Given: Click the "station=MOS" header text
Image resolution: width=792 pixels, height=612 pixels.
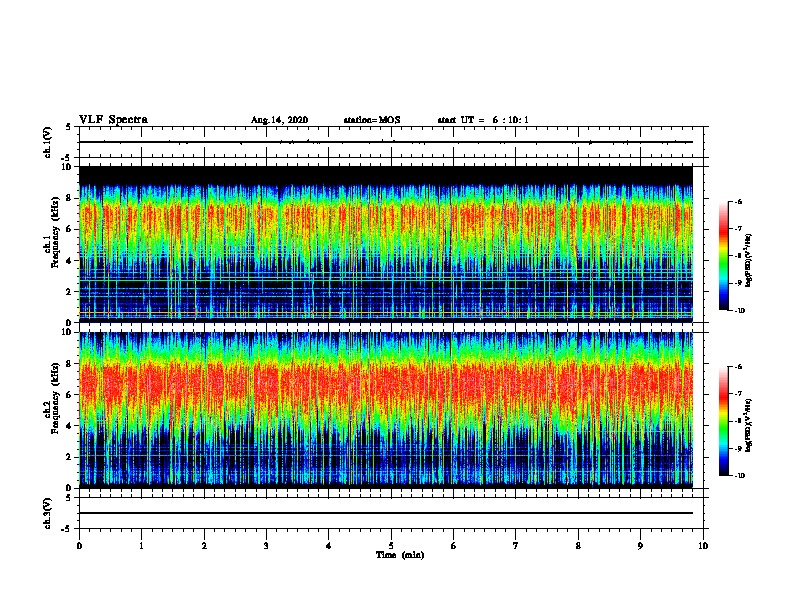Looking at the screenshot, I should [x=372, y=120].
